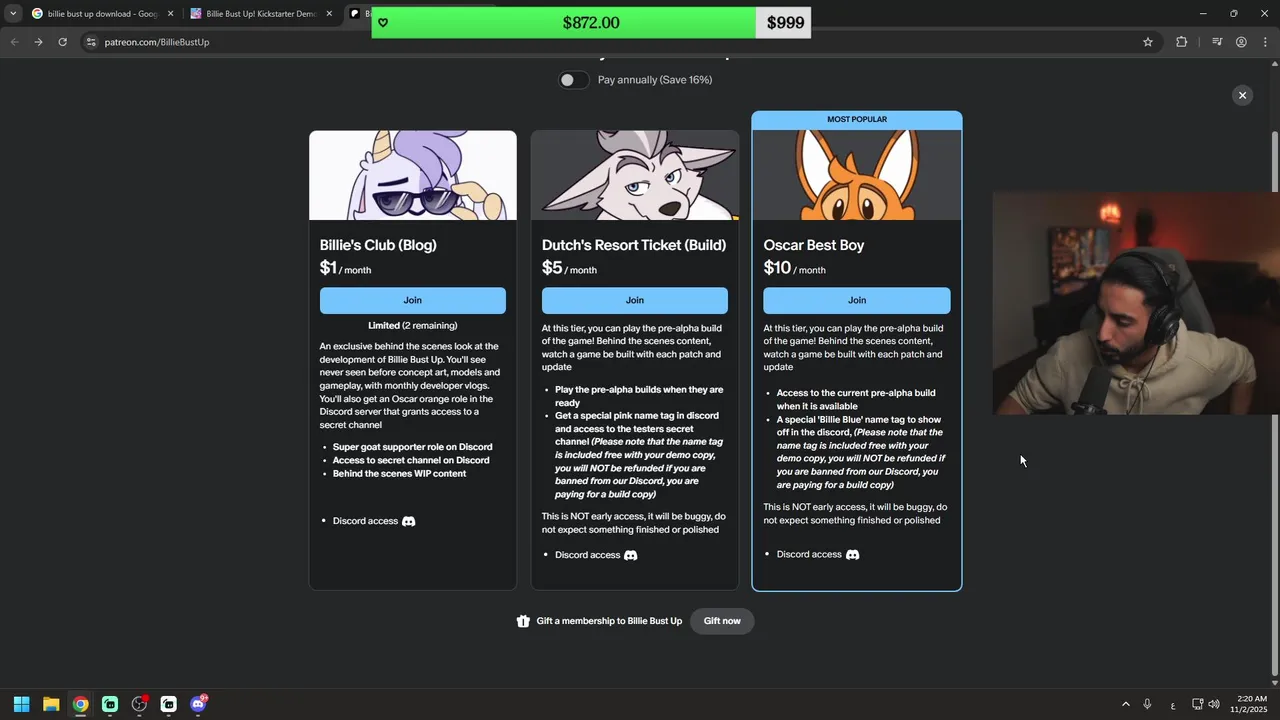Click the Pay annually (Save 16%) label

click(655, 80)
